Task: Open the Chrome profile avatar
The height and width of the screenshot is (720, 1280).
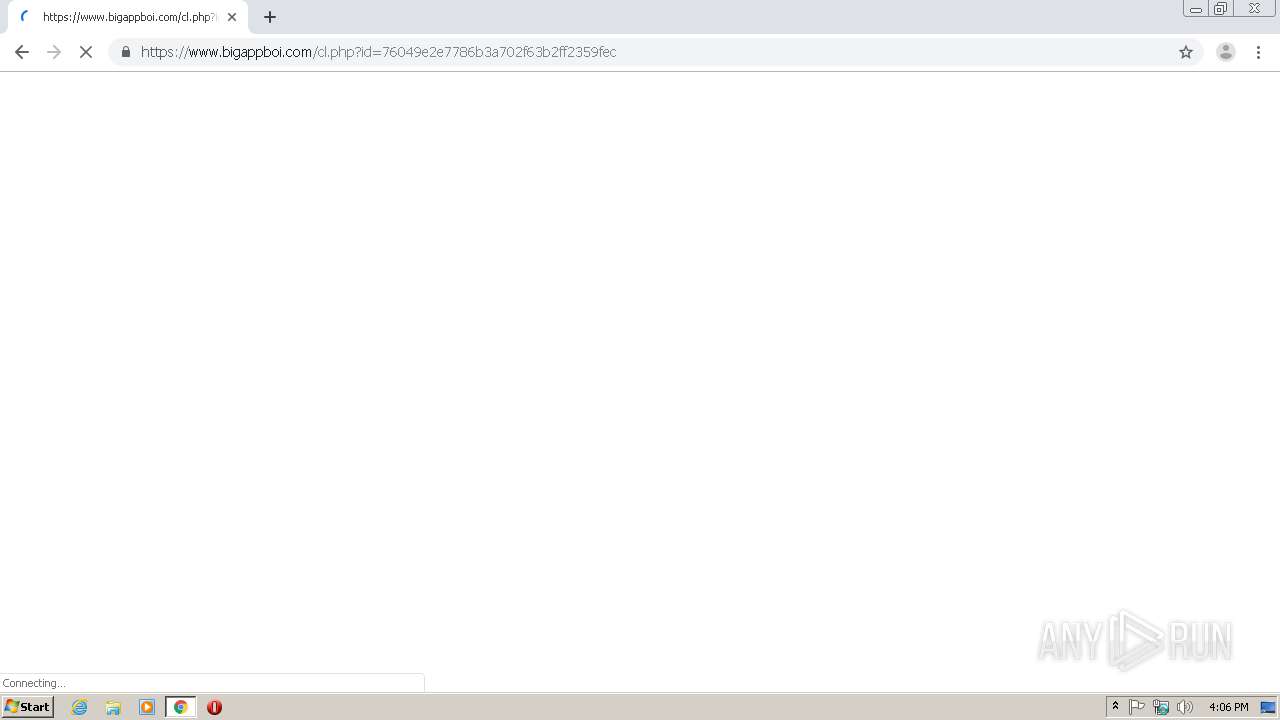Action: tap(1225, 52)
